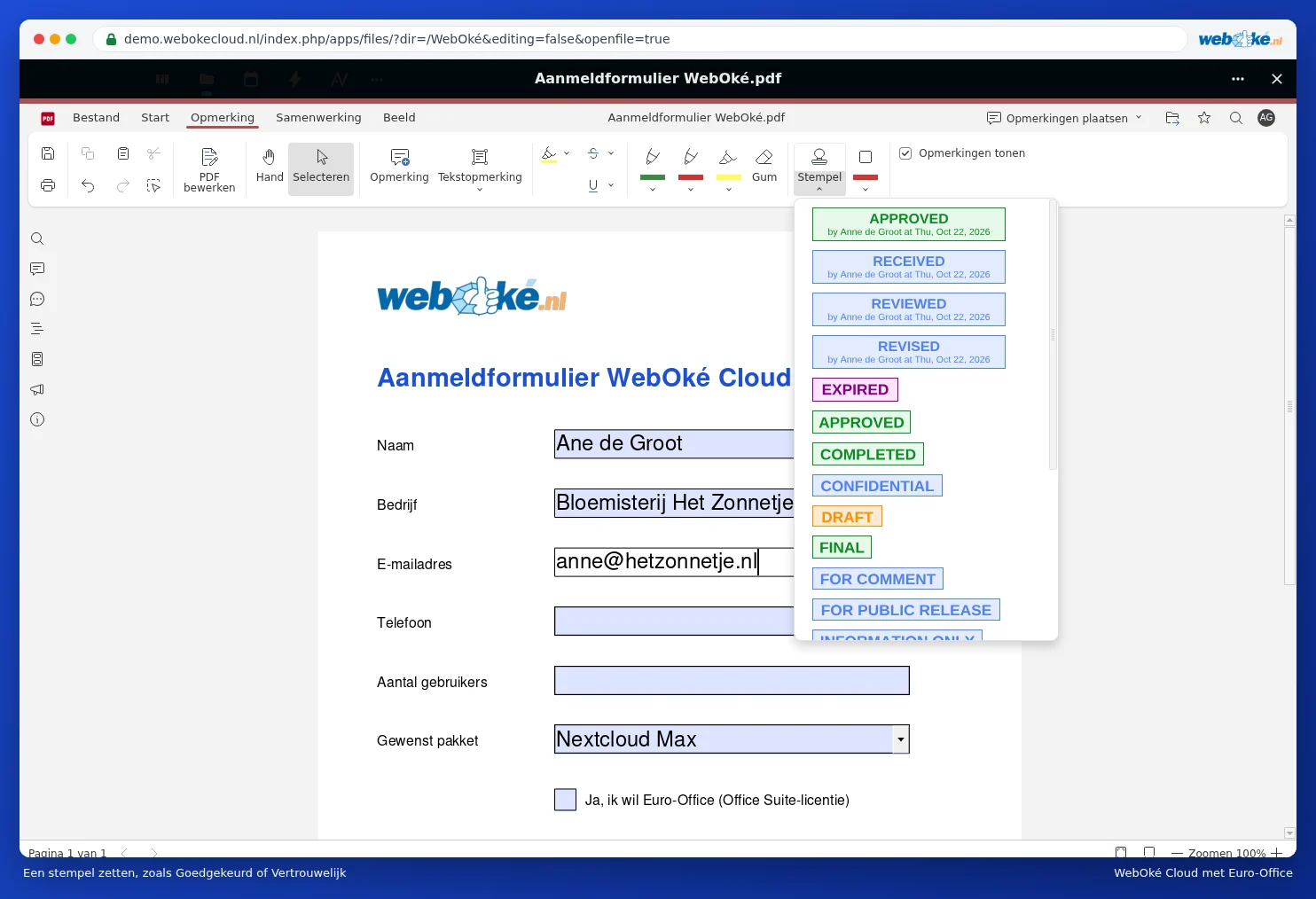Screen dimensions: 1316x899
Task: Open the PDF bewerken tool
Action: (x=209, y=168)
